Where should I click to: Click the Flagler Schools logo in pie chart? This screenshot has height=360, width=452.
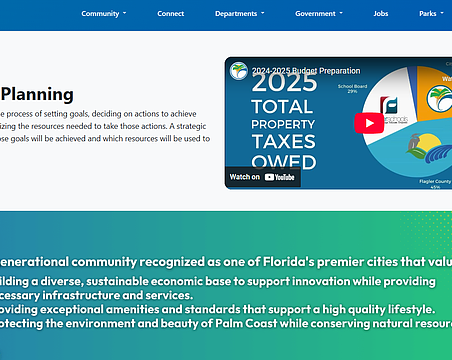point(393,109)
